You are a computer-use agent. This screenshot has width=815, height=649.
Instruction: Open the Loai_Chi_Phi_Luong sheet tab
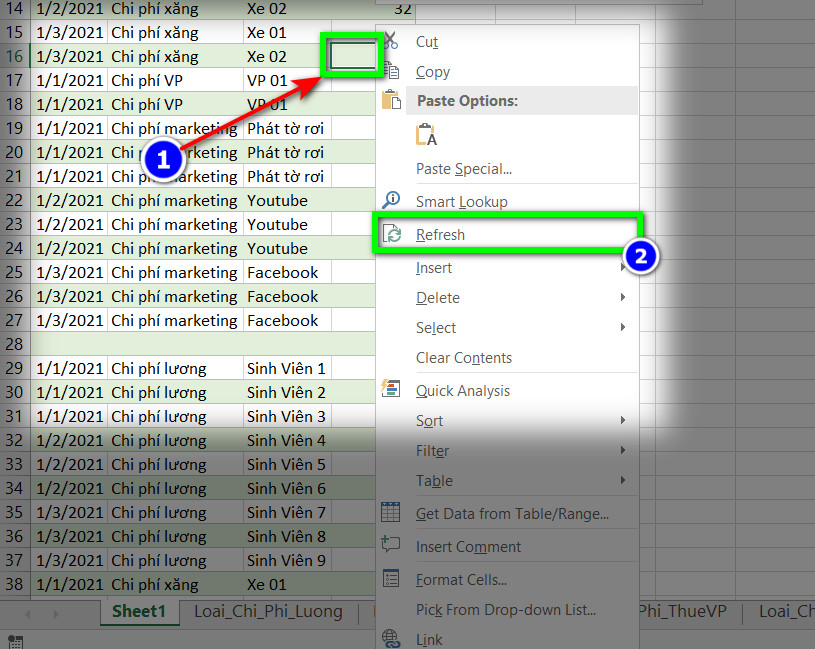[268, 612]
